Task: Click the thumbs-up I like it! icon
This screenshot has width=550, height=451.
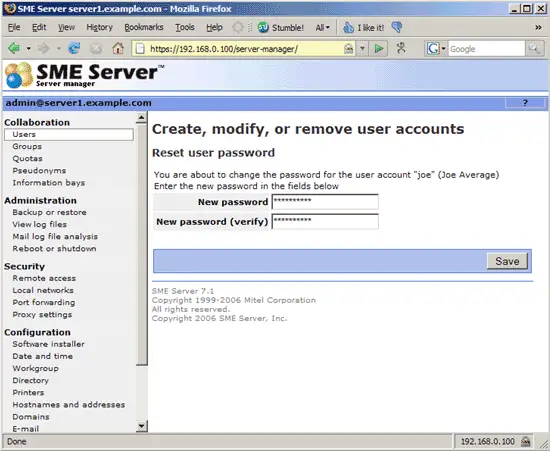Action: [348, 27]
